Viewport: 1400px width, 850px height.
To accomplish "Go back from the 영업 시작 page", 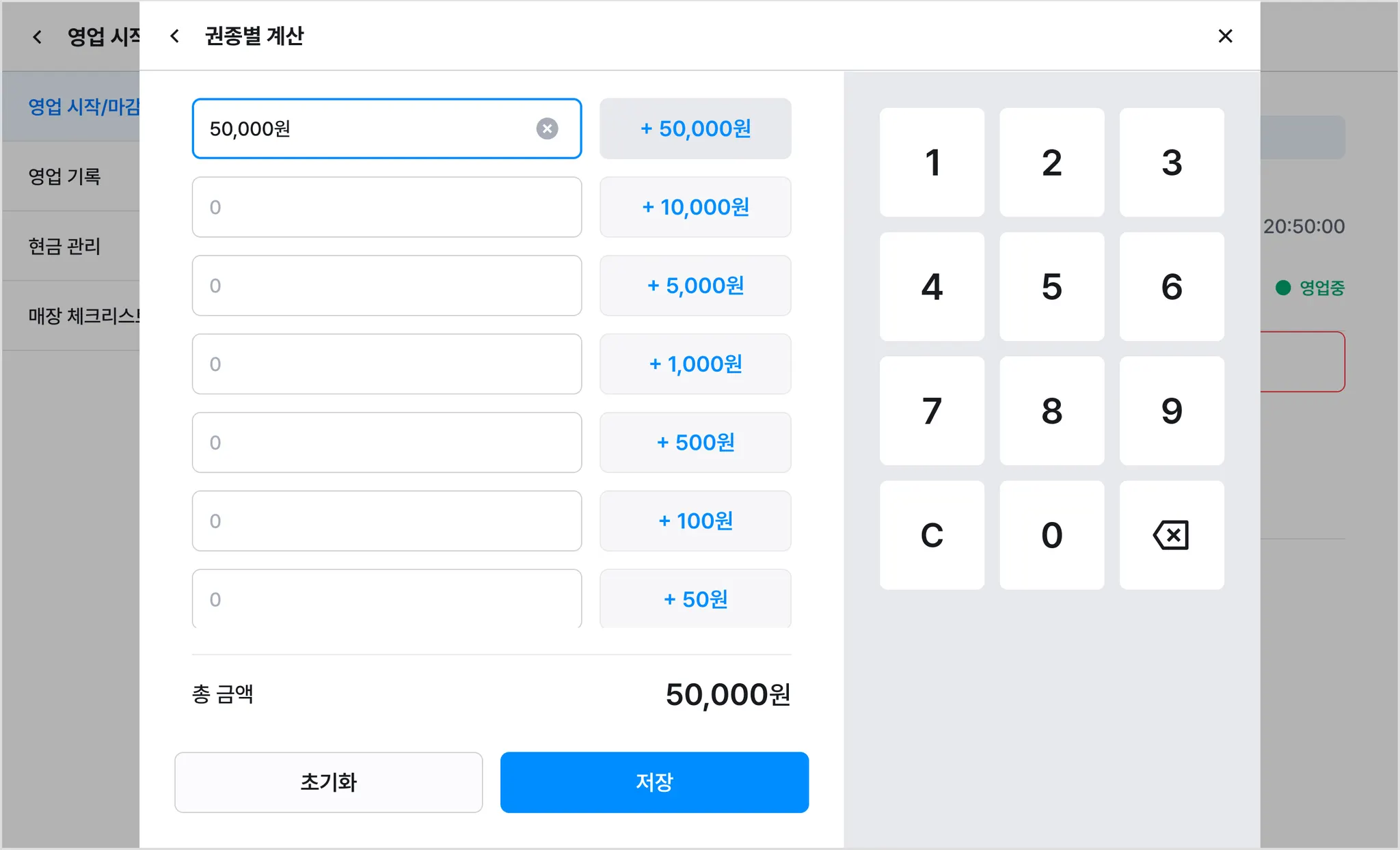I will pyautogui.click(x=38, y=37).
